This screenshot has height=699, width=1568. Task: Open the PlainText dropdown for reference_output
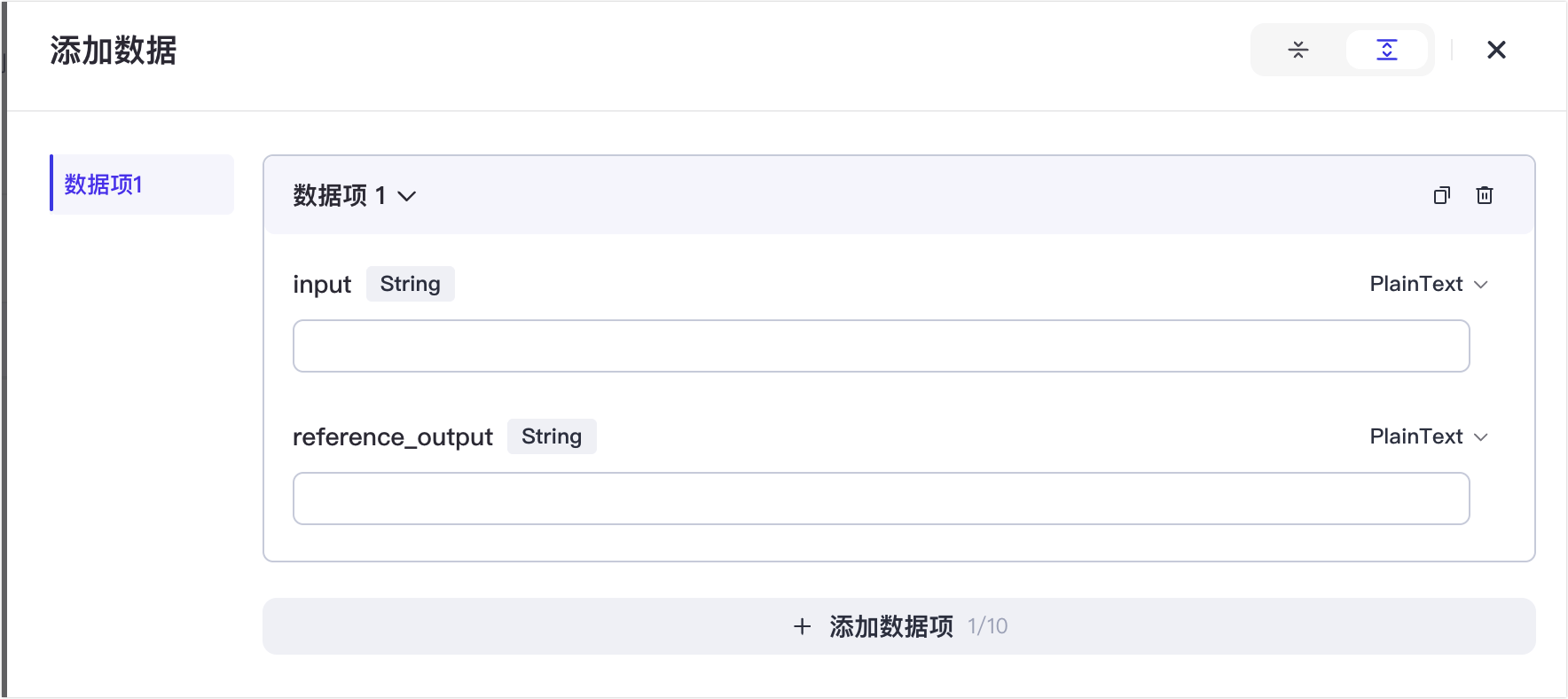(x=1428, y=436)
